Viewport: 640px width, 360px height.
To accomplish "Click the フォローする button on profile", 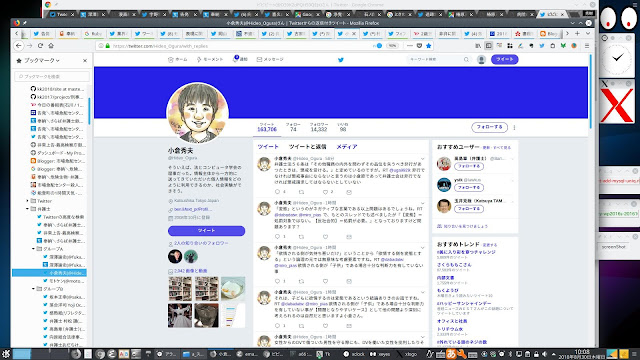I will (489, 127).
